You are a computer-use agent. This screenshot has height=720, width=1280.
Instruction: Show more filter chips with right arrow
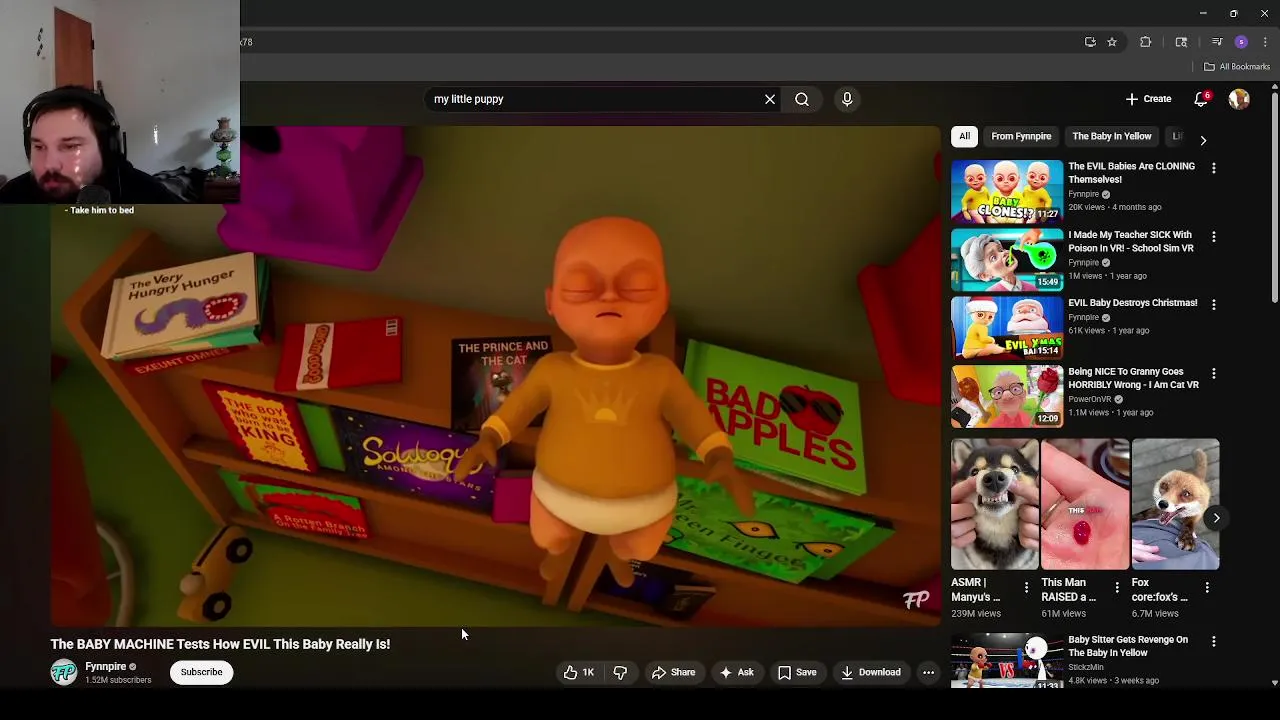coord(1203,140)
